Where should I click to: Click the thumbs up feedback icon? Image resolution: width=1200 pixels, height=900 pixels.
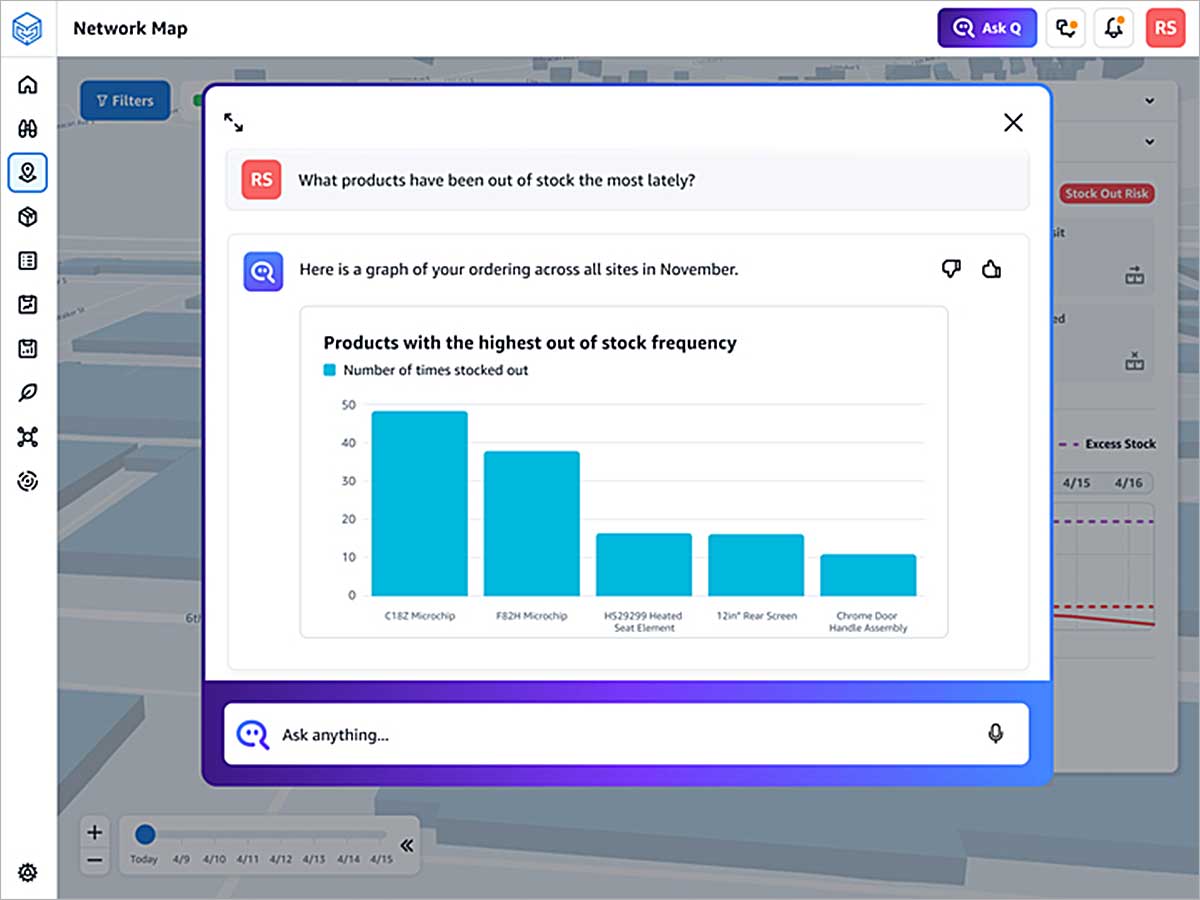click(x=991, y=268)
